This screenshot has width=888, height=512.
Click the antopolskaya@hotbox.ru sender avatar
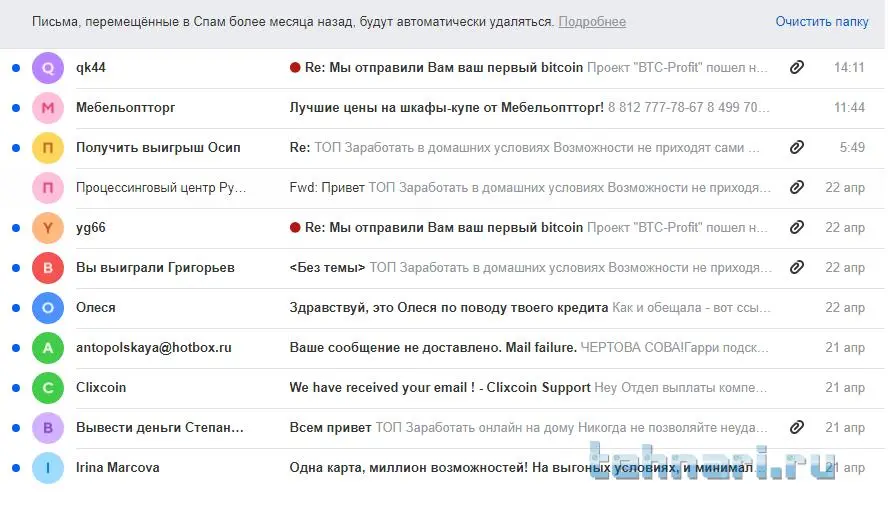(x=48, y=348)
